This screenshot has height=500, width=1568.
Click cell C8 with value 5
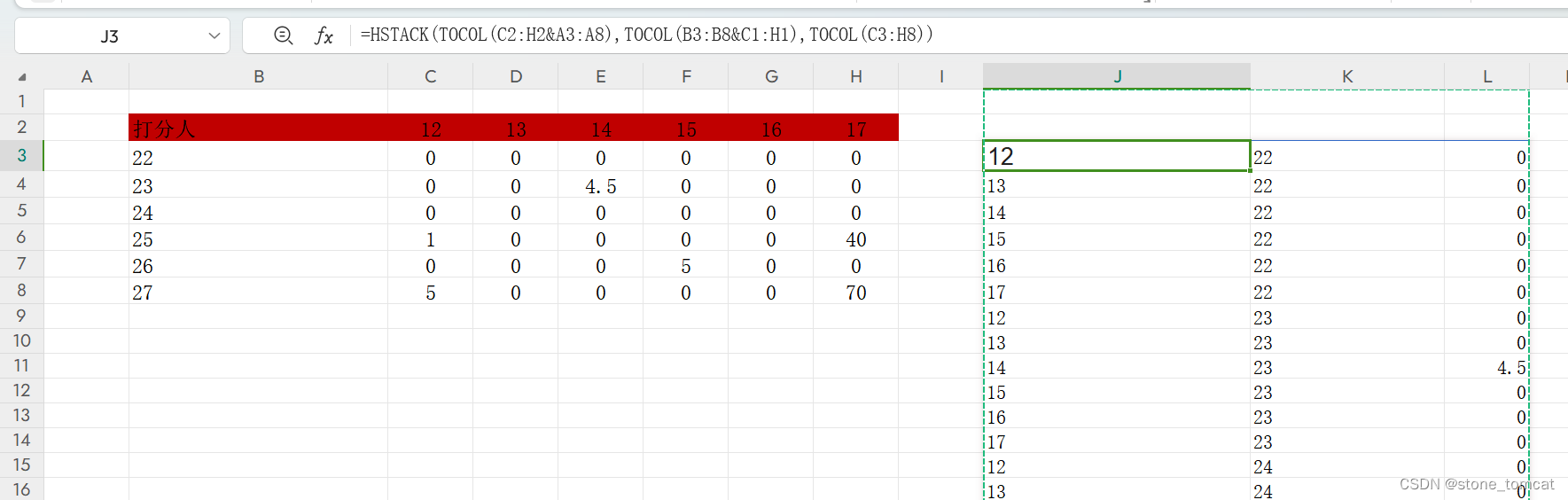click(431, 292)
